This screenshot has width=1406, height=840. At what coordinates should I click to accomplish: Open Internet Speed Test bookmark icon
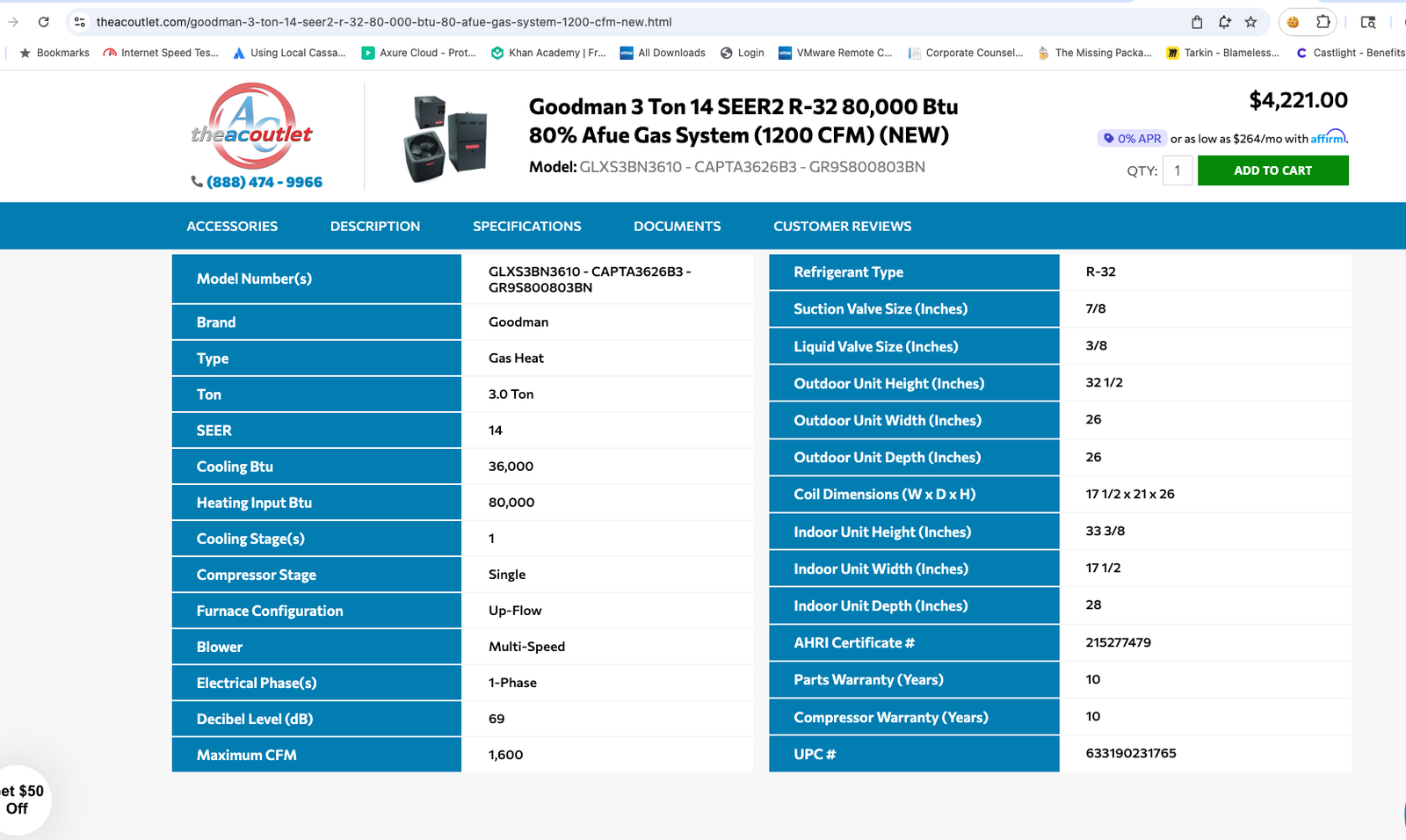pyautogui.click(x=110, y=53)
